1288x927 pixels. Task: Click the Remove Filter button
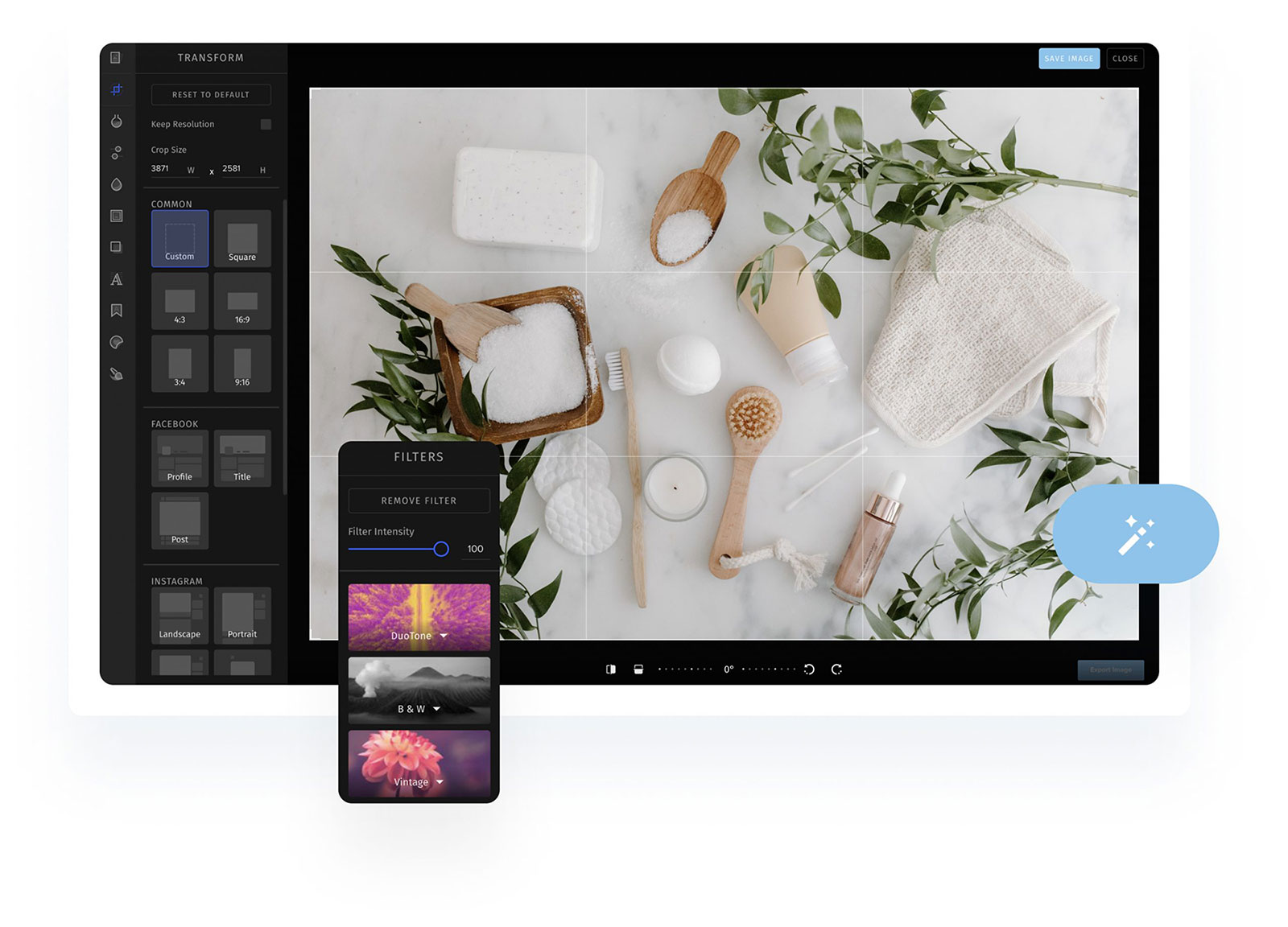(419, 501)
